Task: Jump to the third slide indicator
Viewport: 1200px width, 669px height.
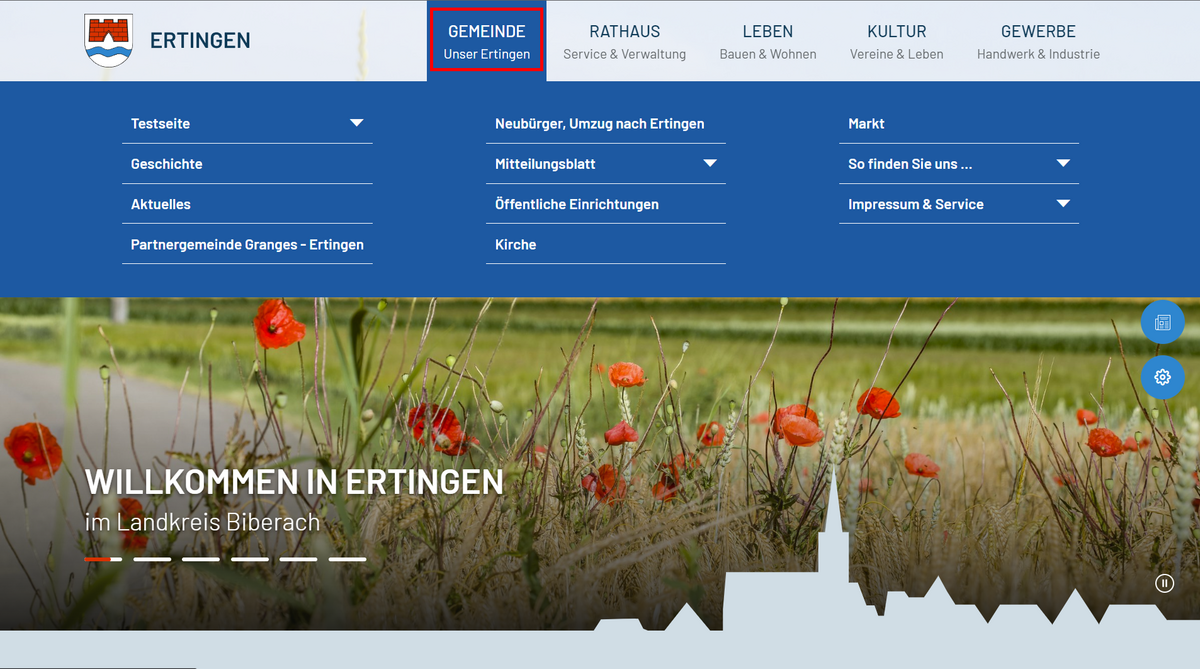Action: pos(201,559)
